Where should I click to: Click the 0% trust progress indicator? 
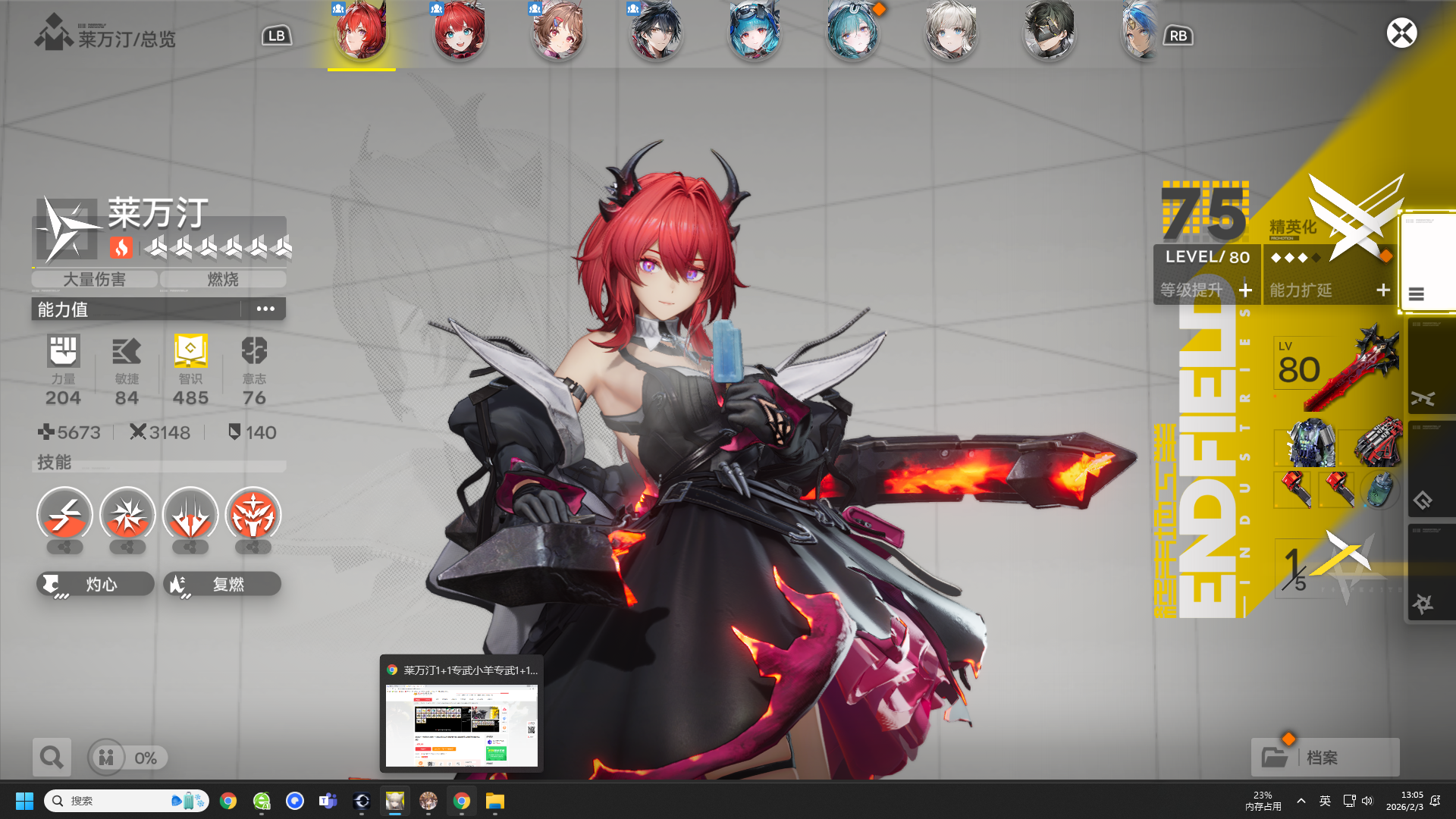[x=127, y=758]
